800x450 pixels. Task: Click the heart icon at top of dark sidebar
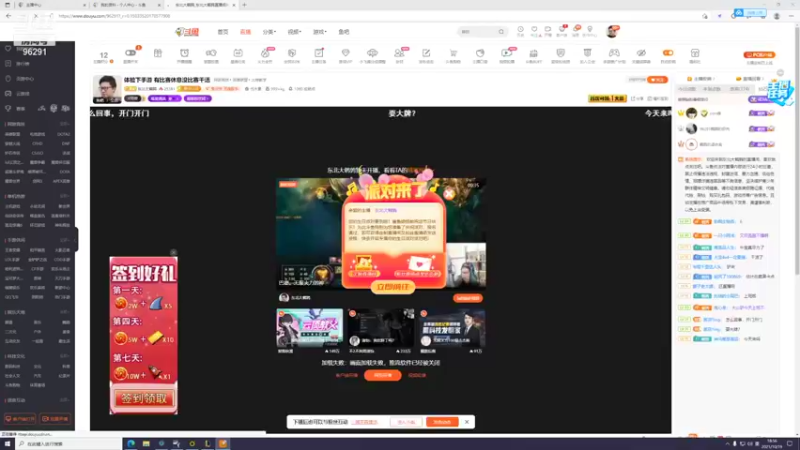[8, 48]
